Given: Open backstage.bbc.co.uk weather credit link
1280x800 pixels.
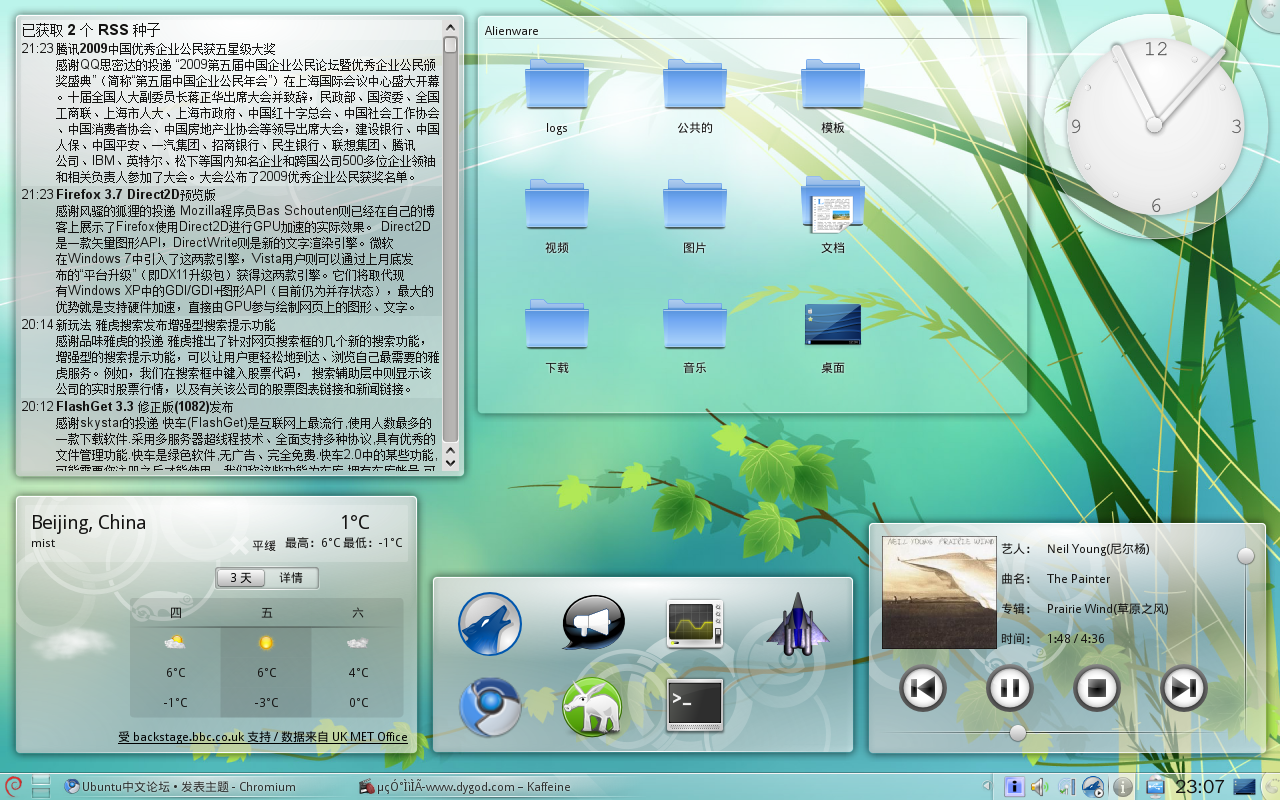Looking at the screenshot, I should (x=263, y=737).
